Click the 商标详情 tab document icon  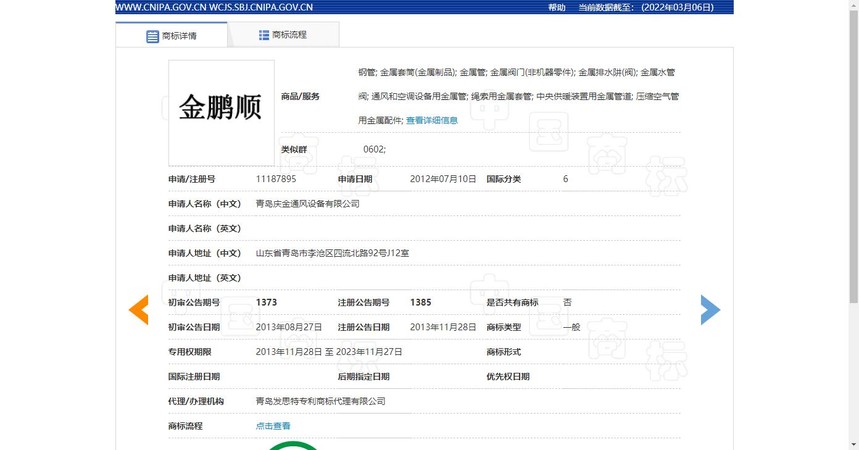tap(152, 36)
